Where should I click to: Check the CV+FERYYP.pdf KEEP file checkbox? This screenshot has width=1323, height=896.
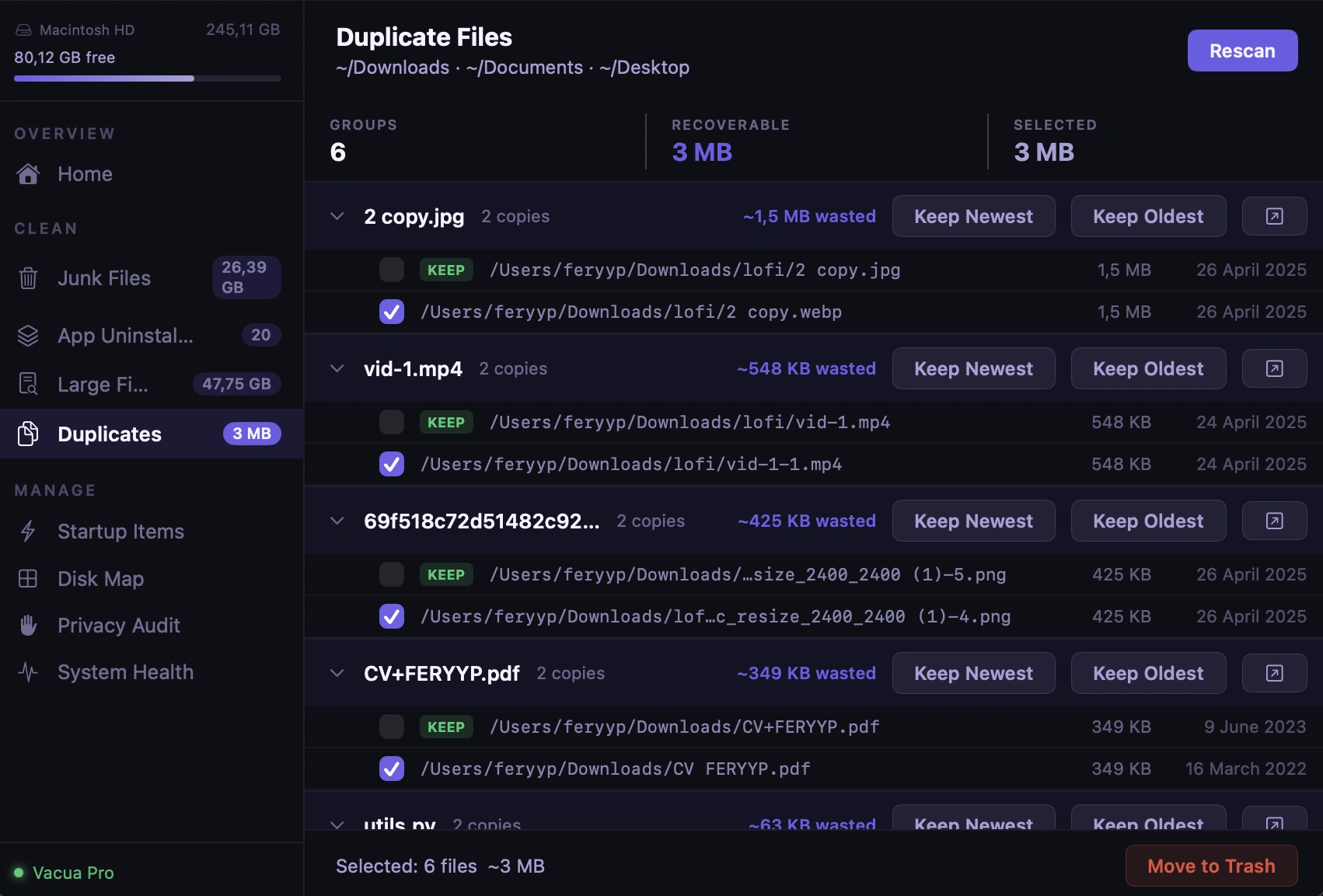[x=392, y=727]
